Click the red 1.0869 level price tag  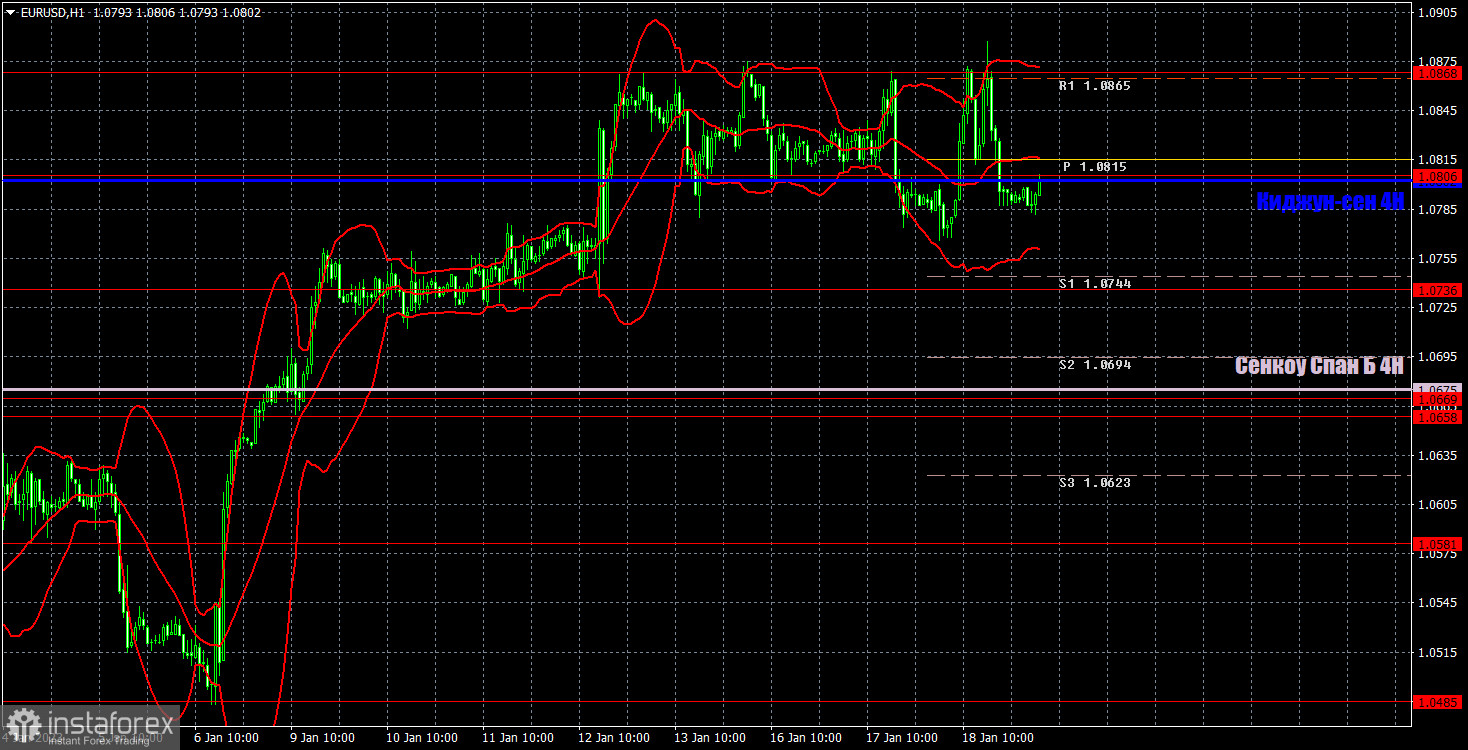pos(1438,73)
